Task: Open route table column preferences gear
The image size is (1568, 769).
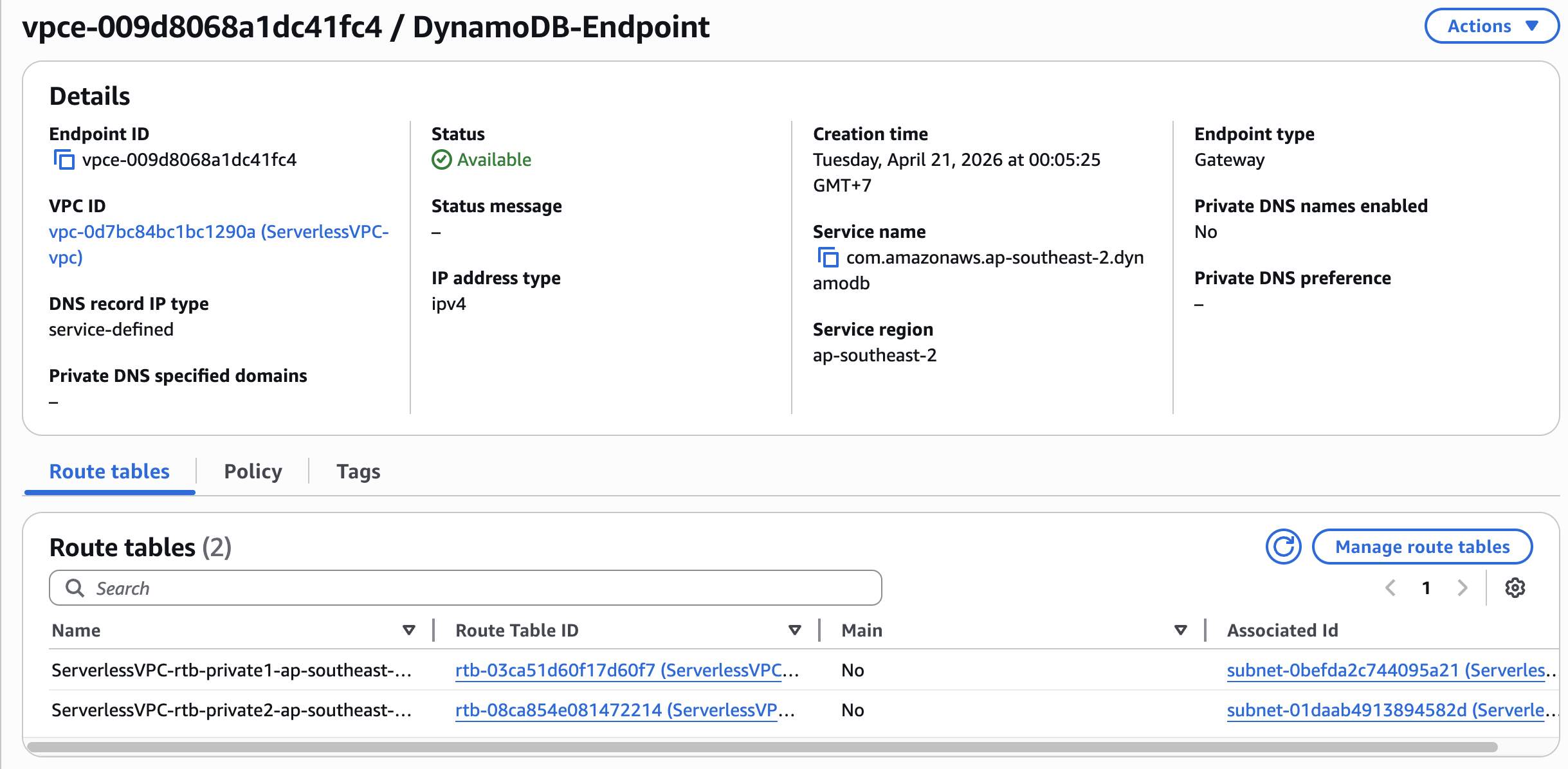Action: coord(1517,588)
